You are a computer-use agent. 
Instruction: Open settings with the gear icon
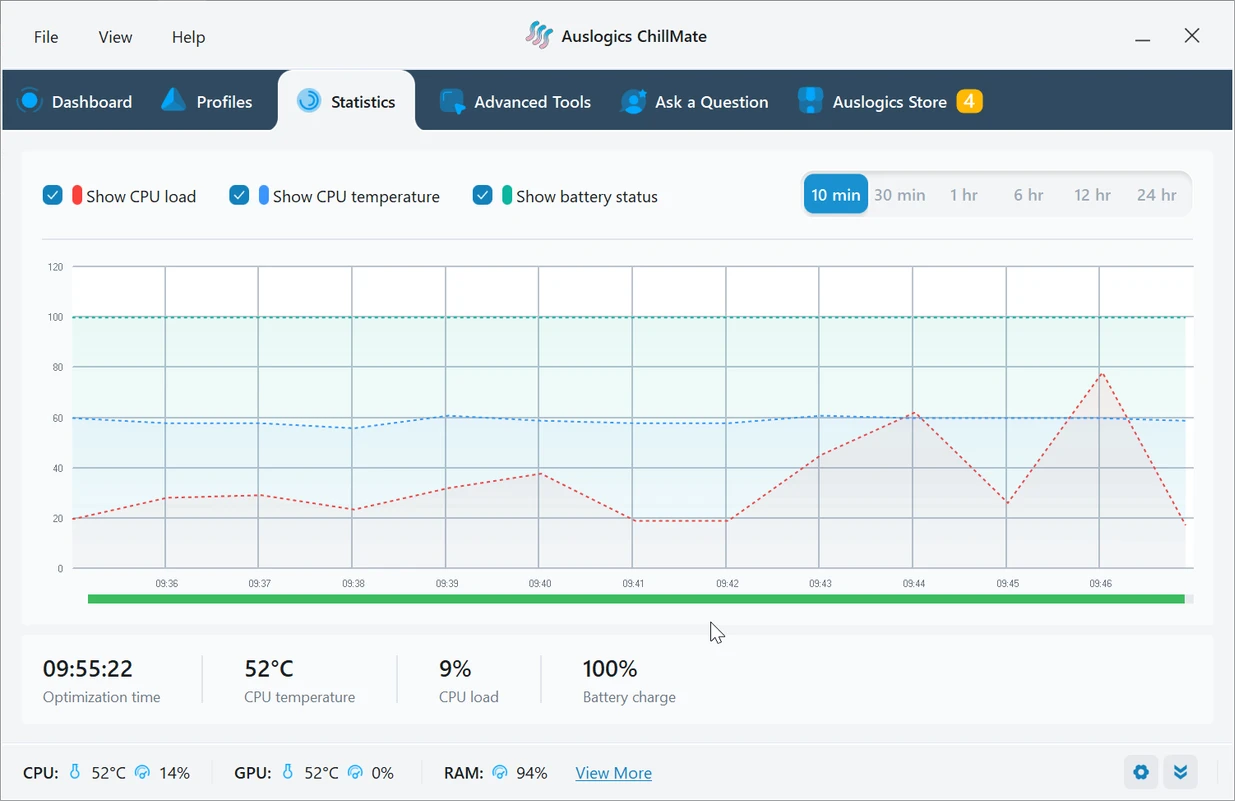[x=1141, y=772]
